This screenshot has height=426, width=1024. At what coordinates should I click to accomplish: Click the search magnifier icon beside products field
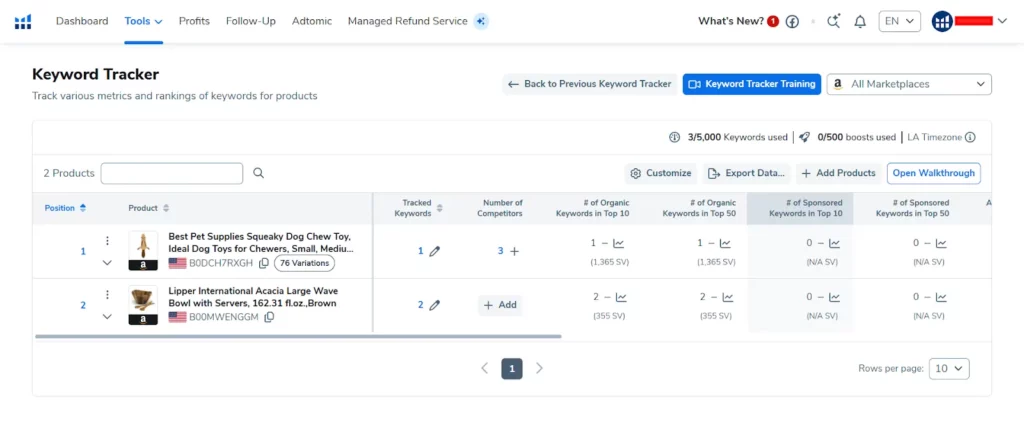259,173
